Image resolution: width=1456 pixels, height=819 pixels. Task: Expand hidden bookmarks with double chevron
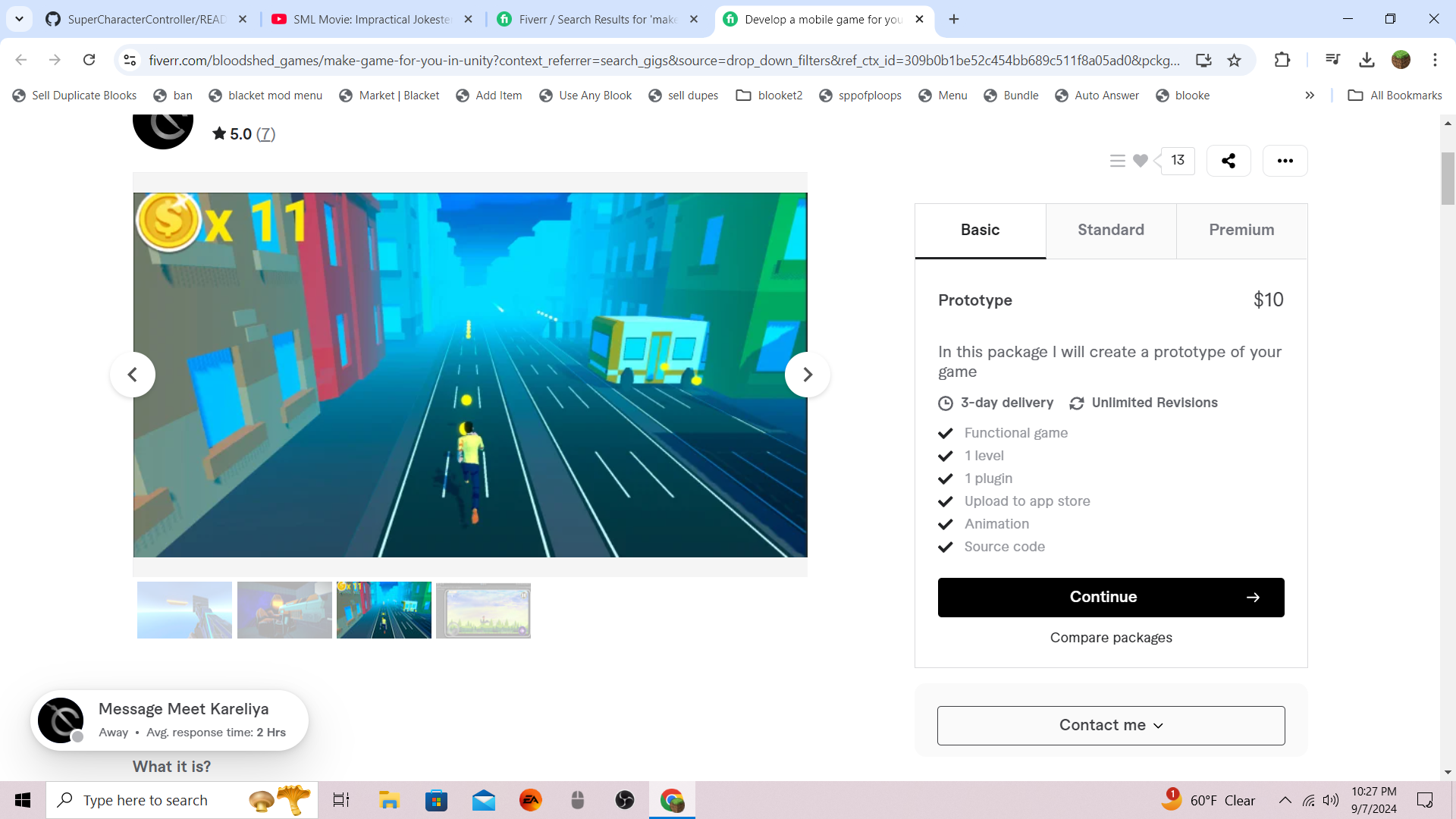(x=1310, y=96)
